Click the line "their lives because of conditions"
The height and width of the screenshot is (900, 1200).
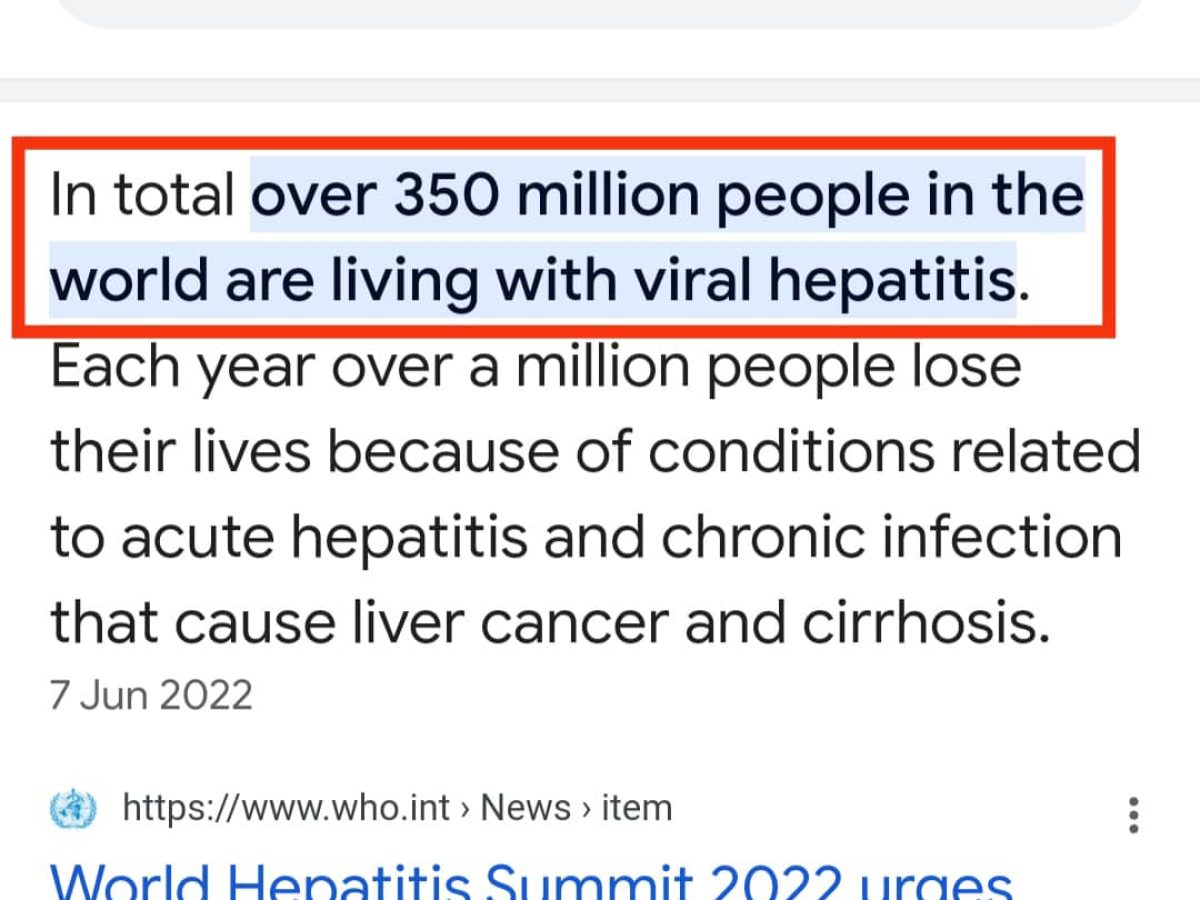595,452
